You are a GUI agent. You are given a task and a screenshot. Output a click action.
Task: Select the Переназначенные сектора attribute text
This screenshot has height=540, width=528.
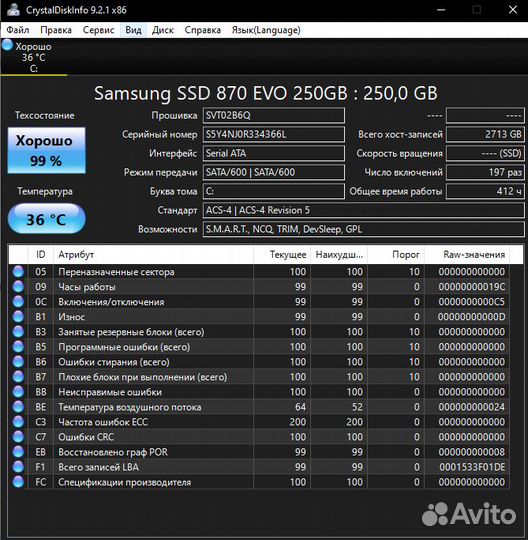pyautogui.click(x=116, y=272)
